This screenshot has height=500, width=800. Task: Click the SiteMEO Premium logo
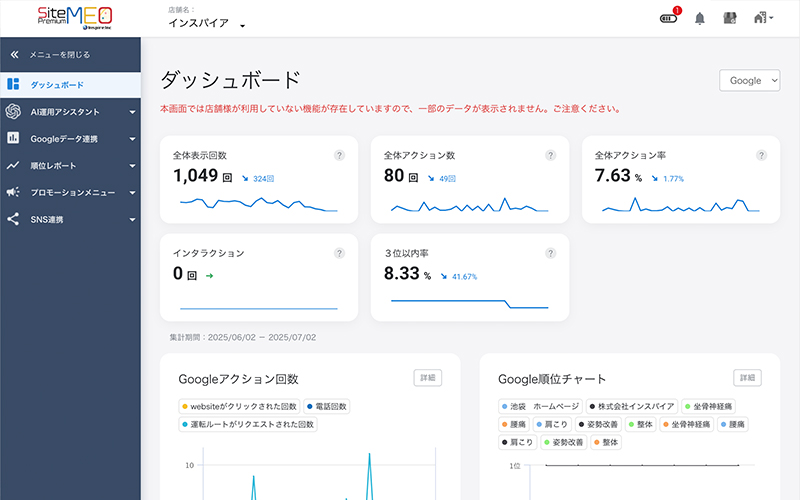[x=75, y=17]
